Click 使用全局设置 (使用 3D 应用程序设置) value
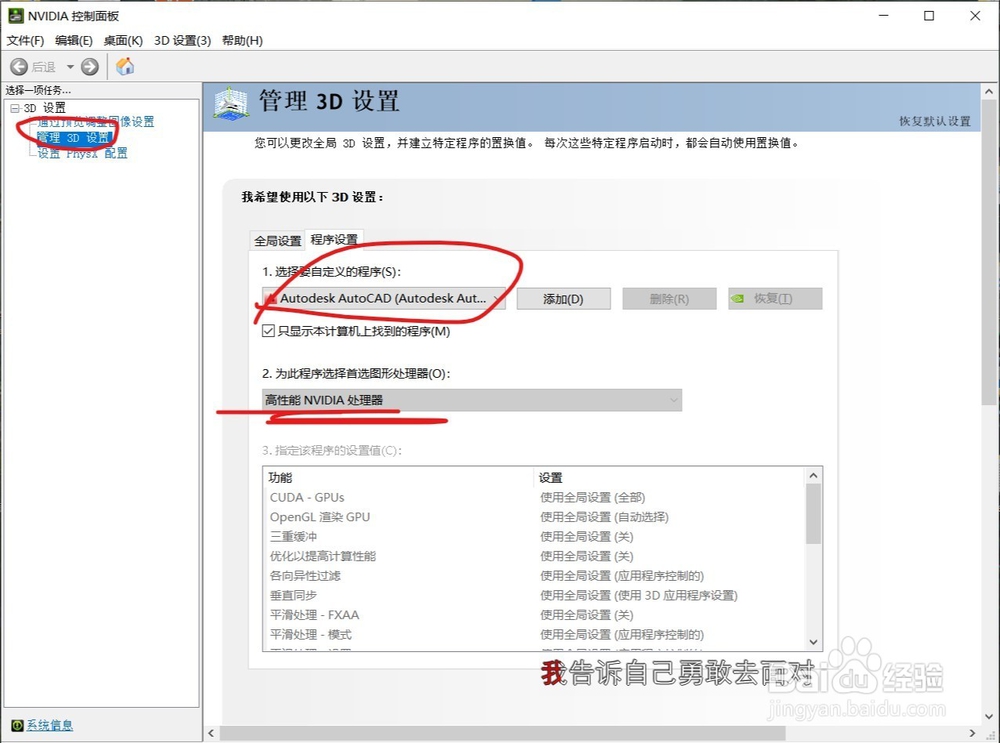 (638, 596)
